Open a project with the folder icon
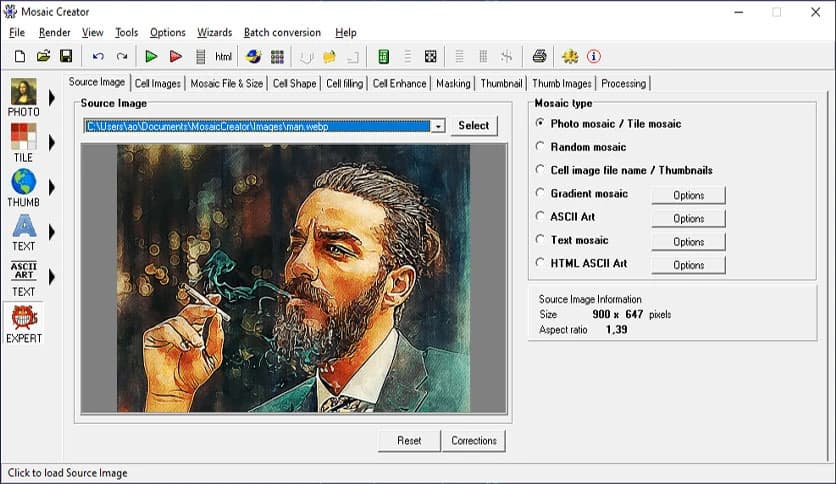The width and height of the screenshot is (836, 484). point(43,56)
